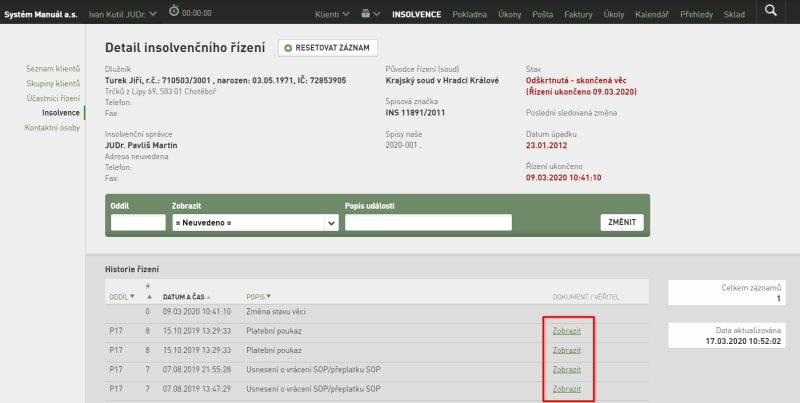Open the Kalendář menu item
This screenshot has height=403, width=800.
[x=652, y=14]
